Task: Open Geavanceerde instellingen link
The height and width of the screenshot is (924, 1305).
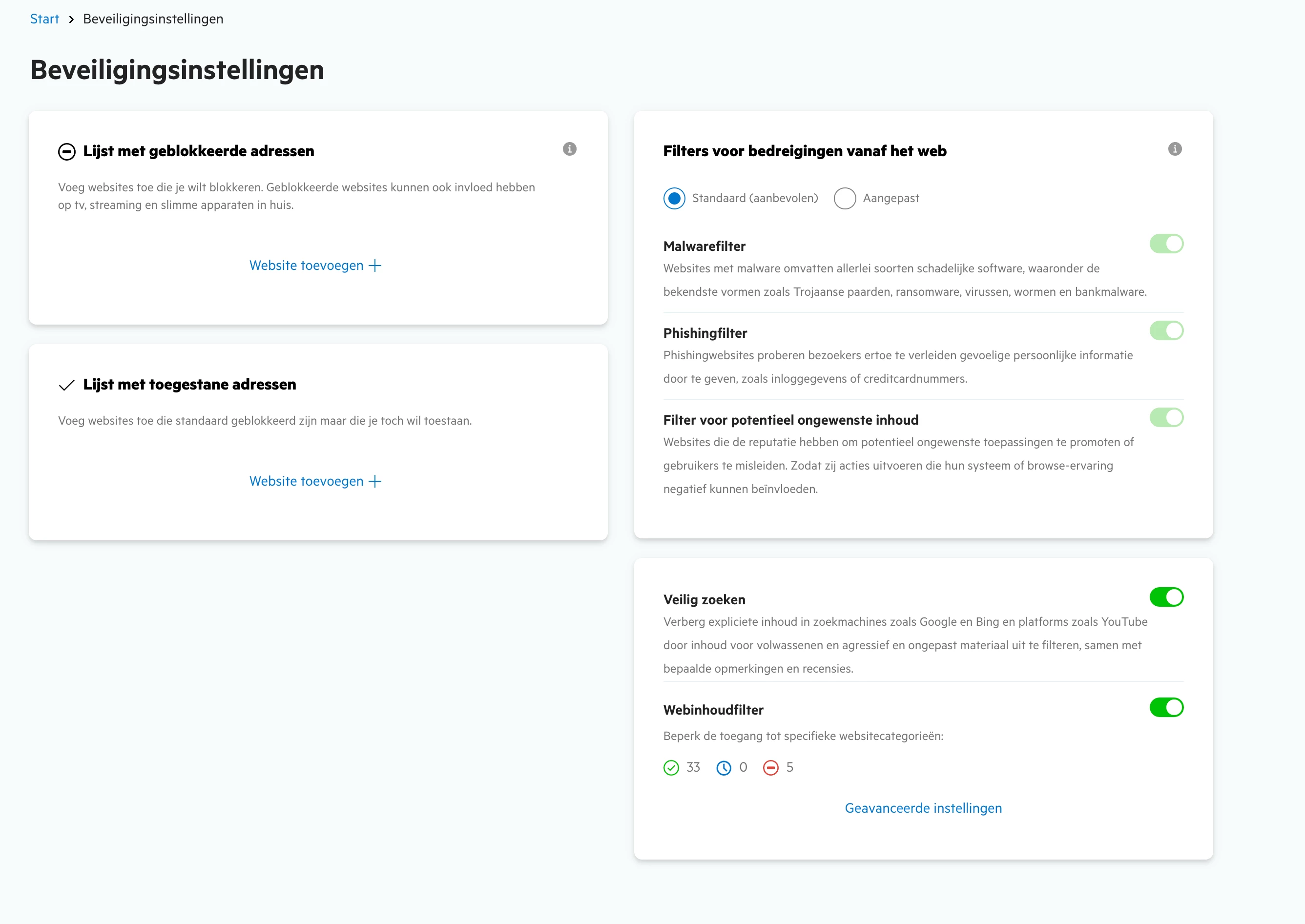Action: (923, 808)
